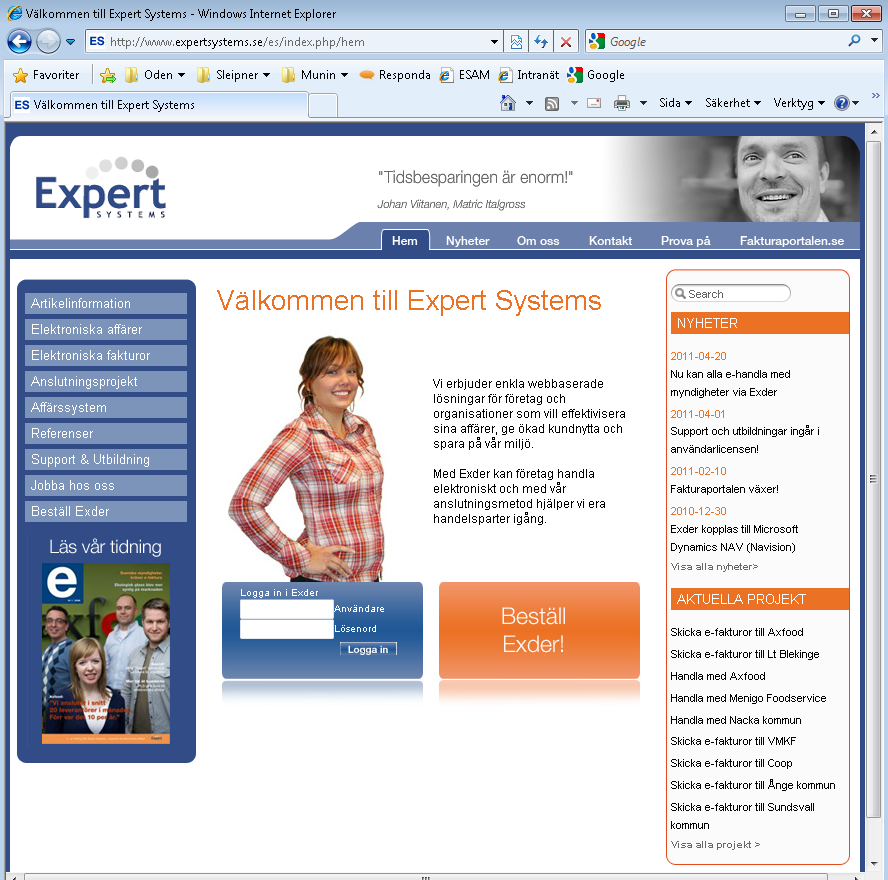The width and height of the screenshot is (888, 880).
Task: Add page to Favorites bar icon
Action: (x=108, y=75)
